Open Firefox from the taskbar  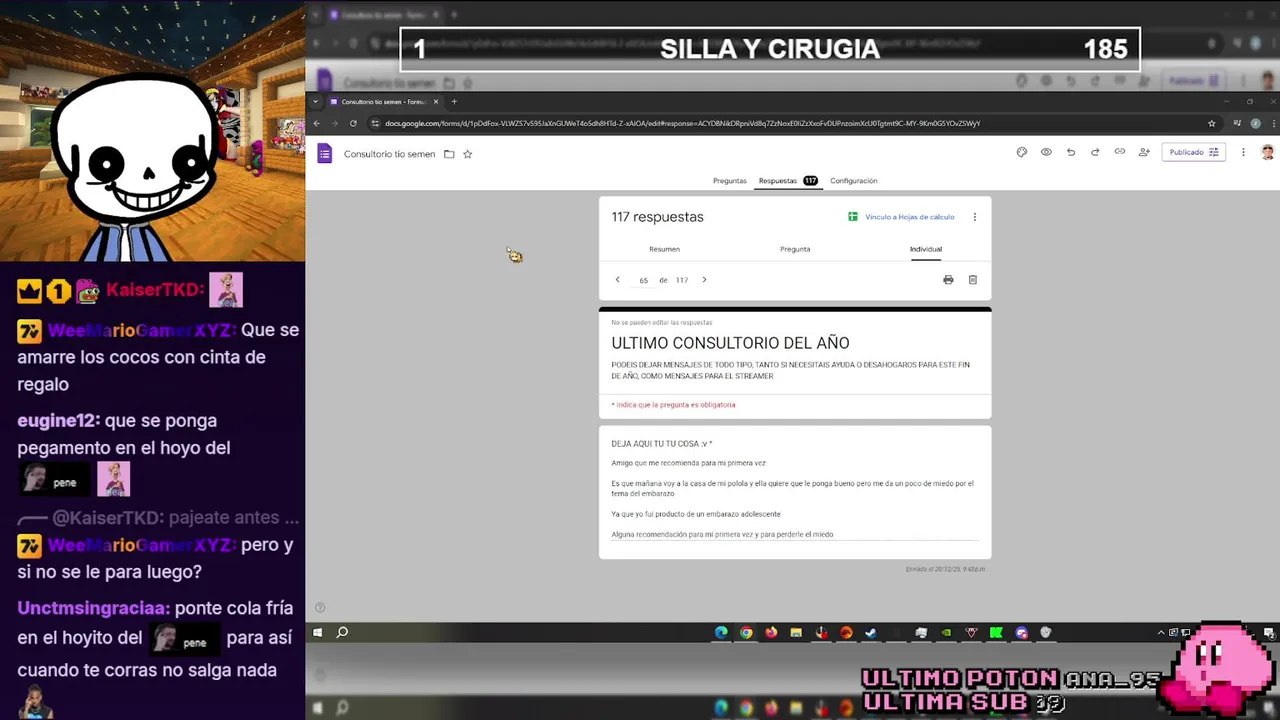point(771,632)
